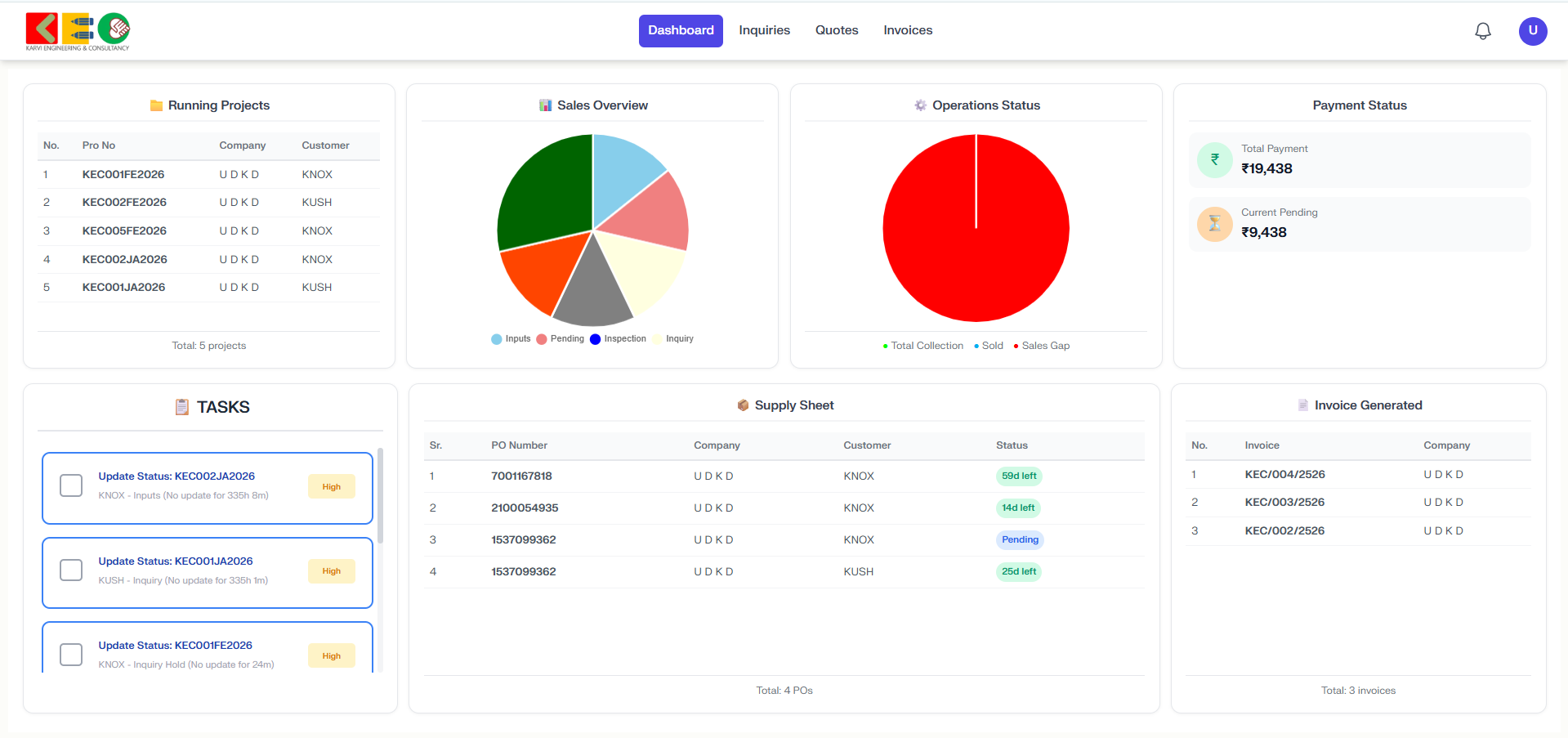This screenshot has height=738, width=1568.
Task: Click the hourglass Current Pending icon
Action: coord(1214,224)
